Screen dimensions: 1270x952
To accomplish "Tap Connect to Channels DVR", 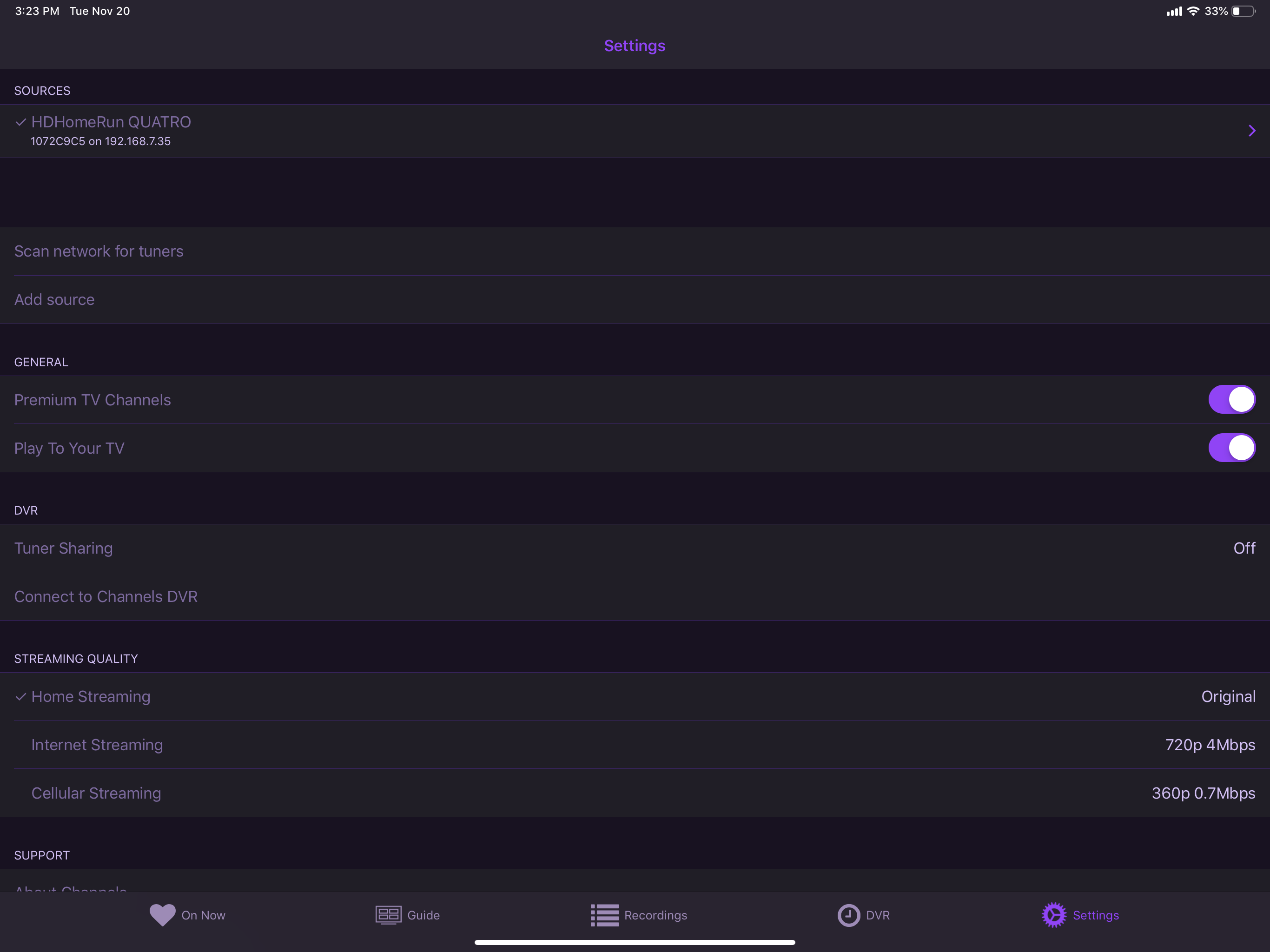I will (x=106, y=596).
